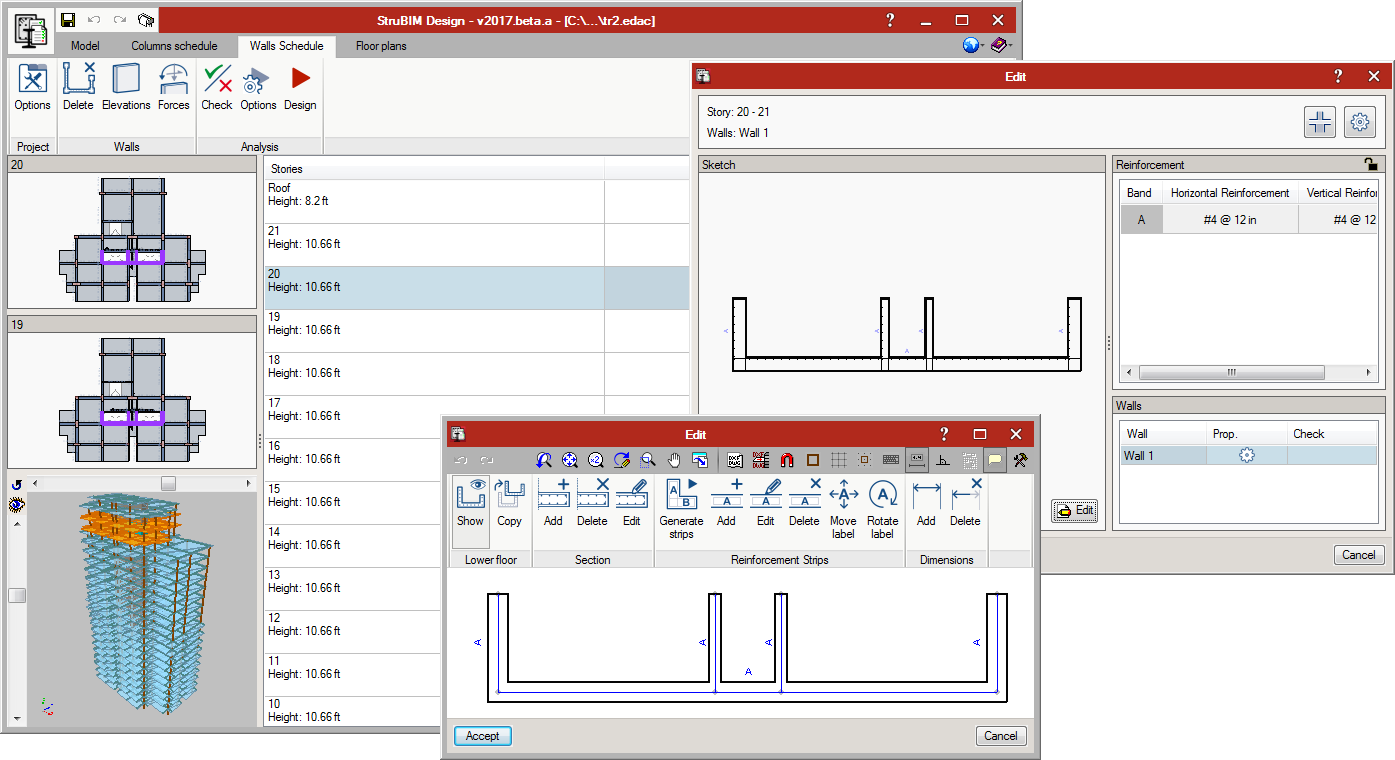
Task: Click the keyboard coordinate entry icon
Action: pos(891,460)
